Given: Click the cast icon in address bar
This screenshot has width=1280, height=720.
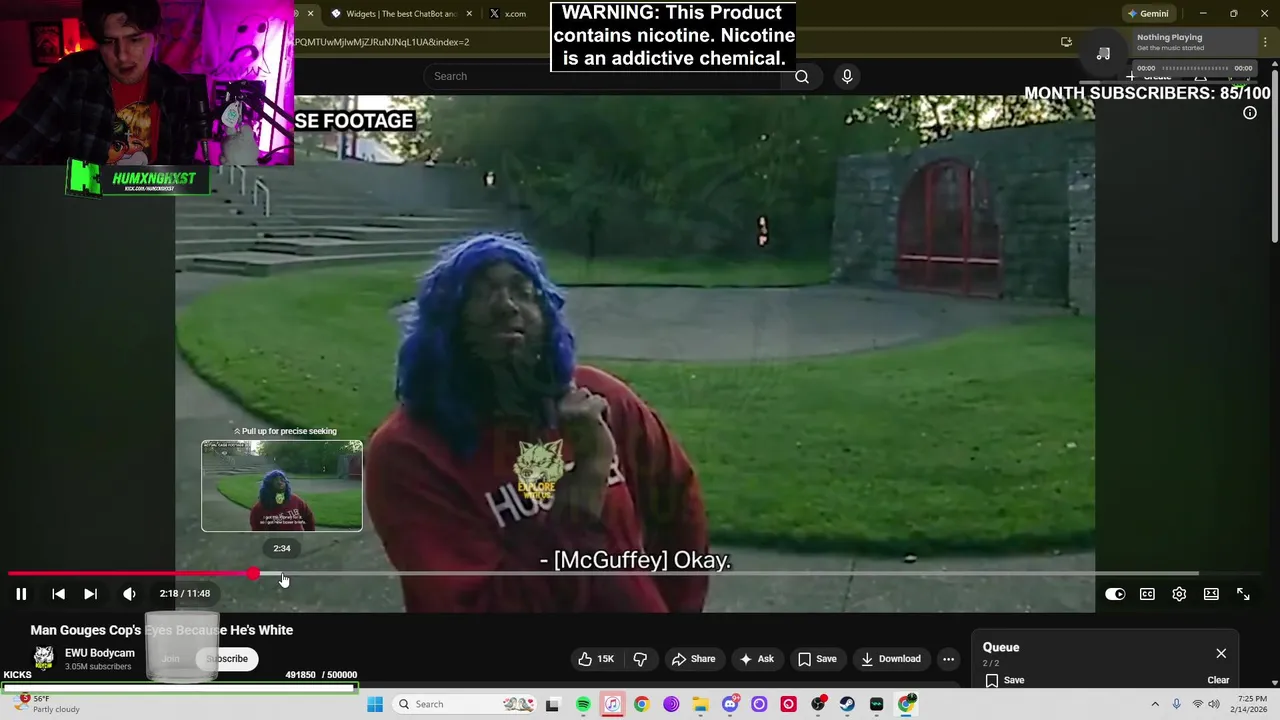Looking at the screenshot, I should click(x=1066, y=42).
